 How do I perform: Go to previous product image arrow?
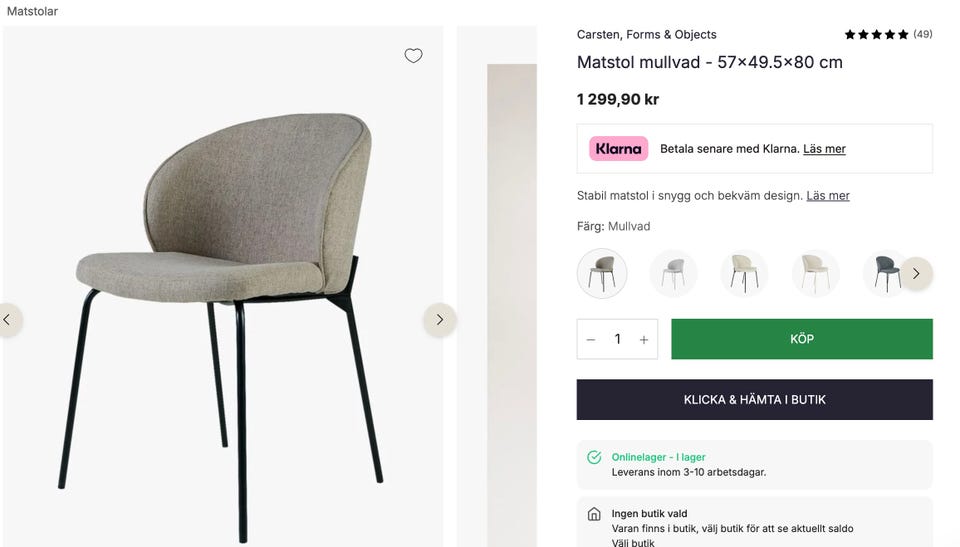coord(8,320)
